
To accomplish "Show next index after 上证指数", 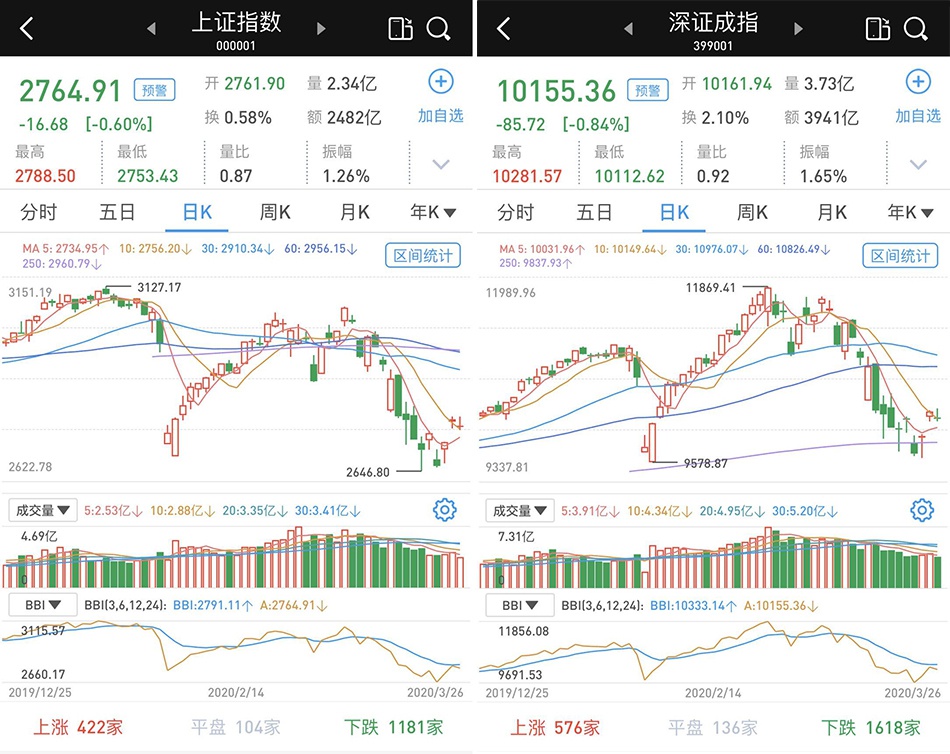I will pos(321,28).
